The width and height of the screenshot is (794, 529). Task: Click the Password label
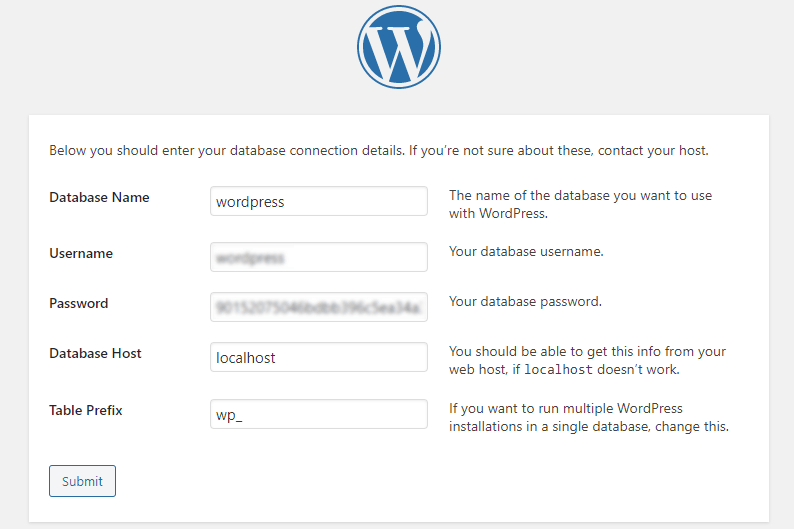tap(78, 303)
